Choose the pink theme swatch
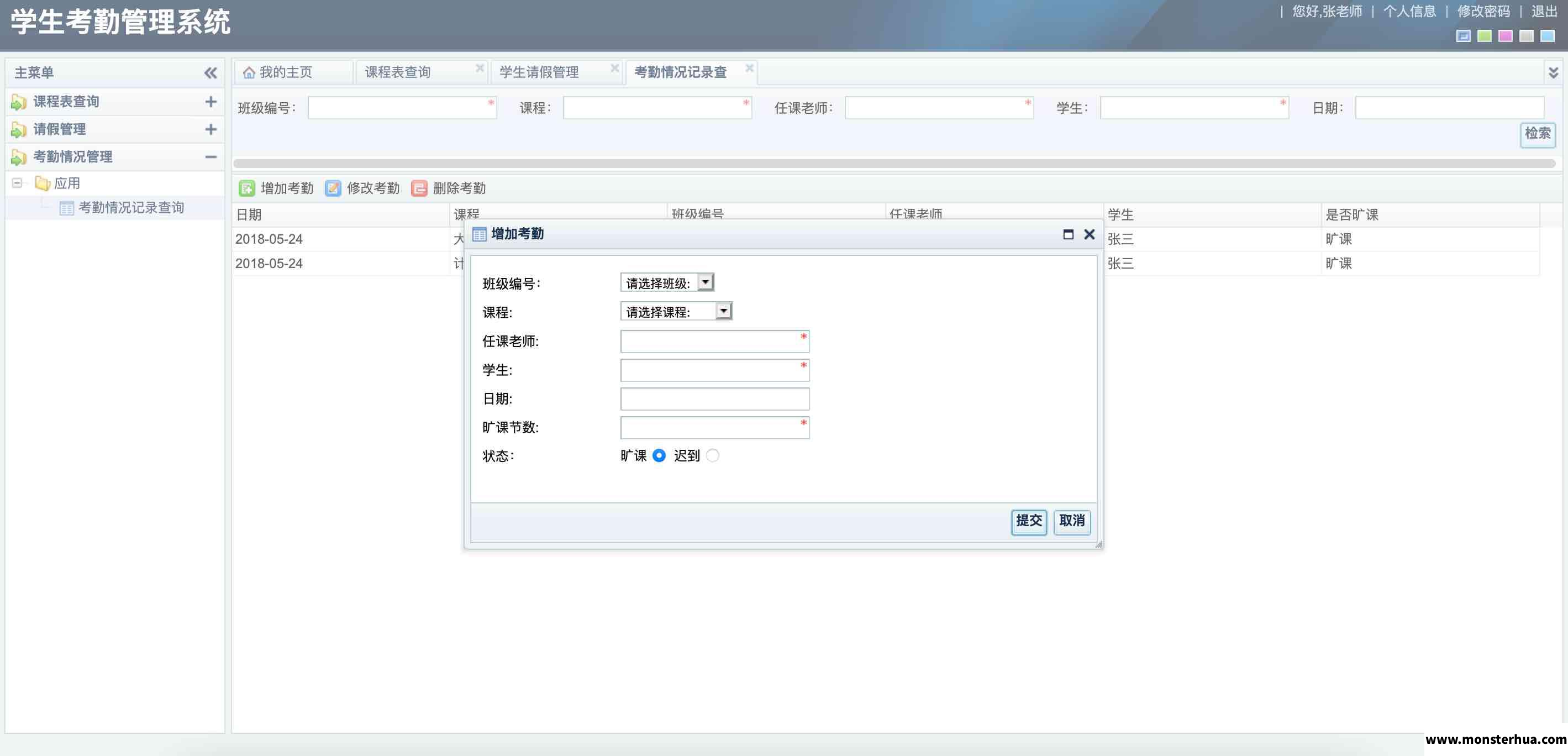 (x=1506, y=36)
